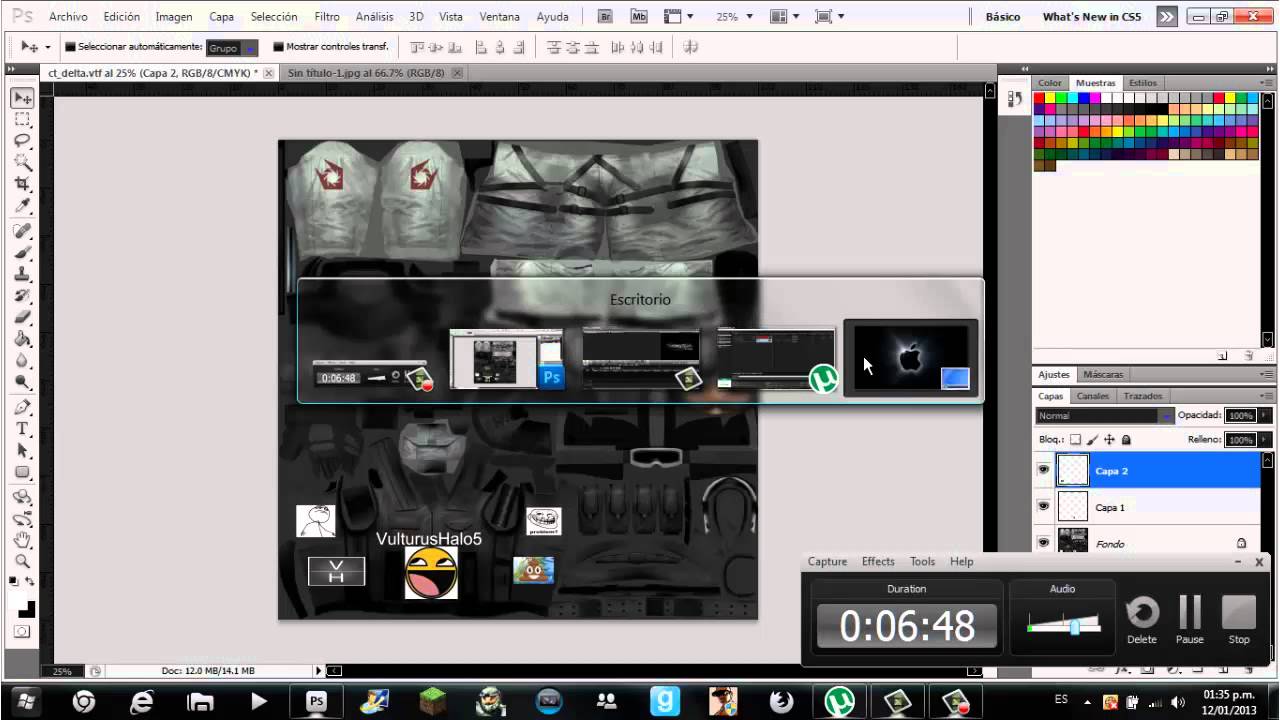The width and height of the screenshot is (1280, 720).
Task: Open the Filtro menu
Action: (x=327, y=17)
